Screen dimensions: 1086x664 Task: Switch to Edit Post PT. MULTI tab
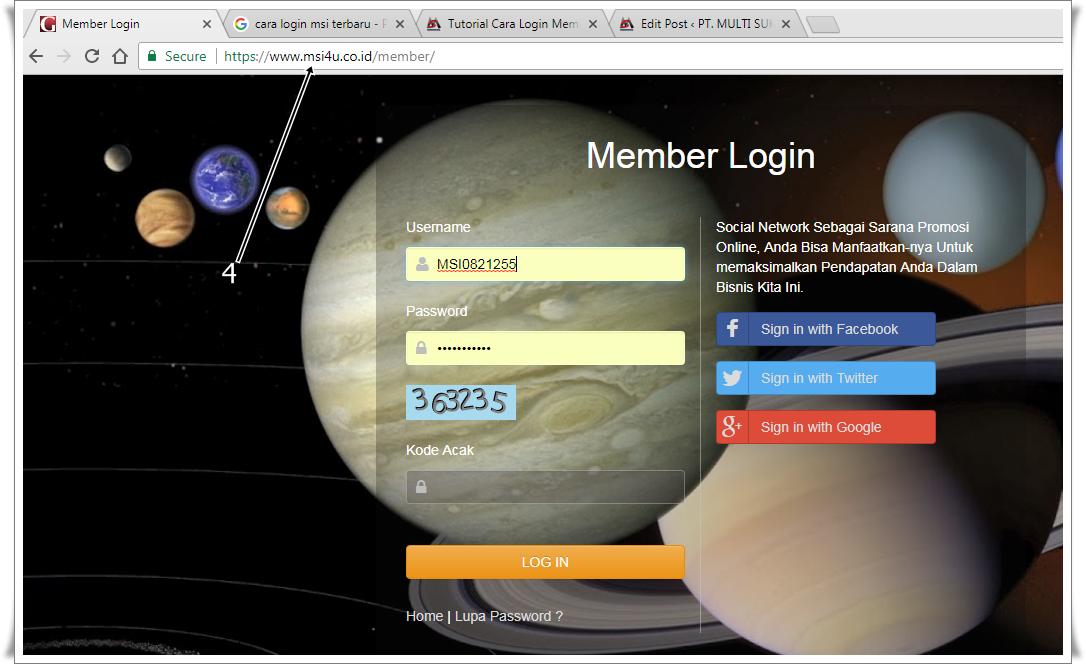pyautogui.click(x=706, y=24)
